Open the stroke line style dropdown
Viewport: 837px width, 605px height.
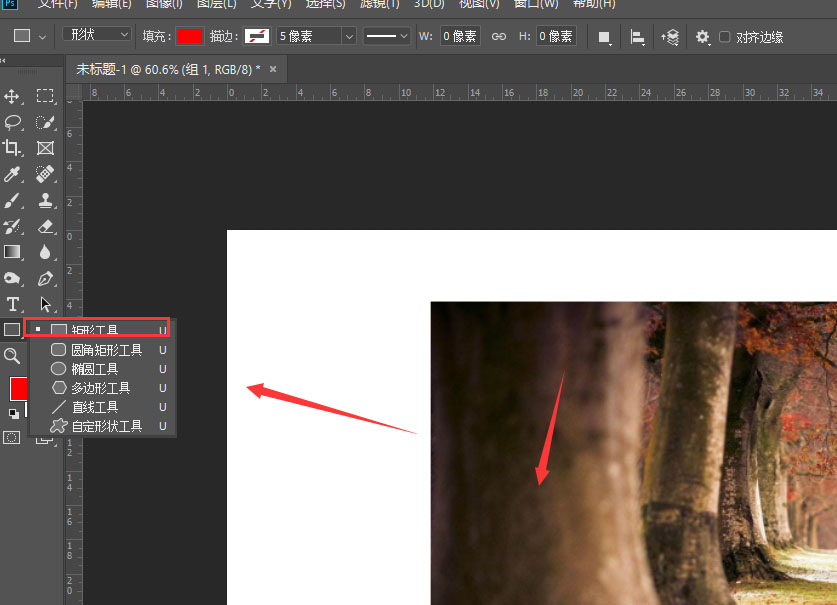[x=385, y=36]
